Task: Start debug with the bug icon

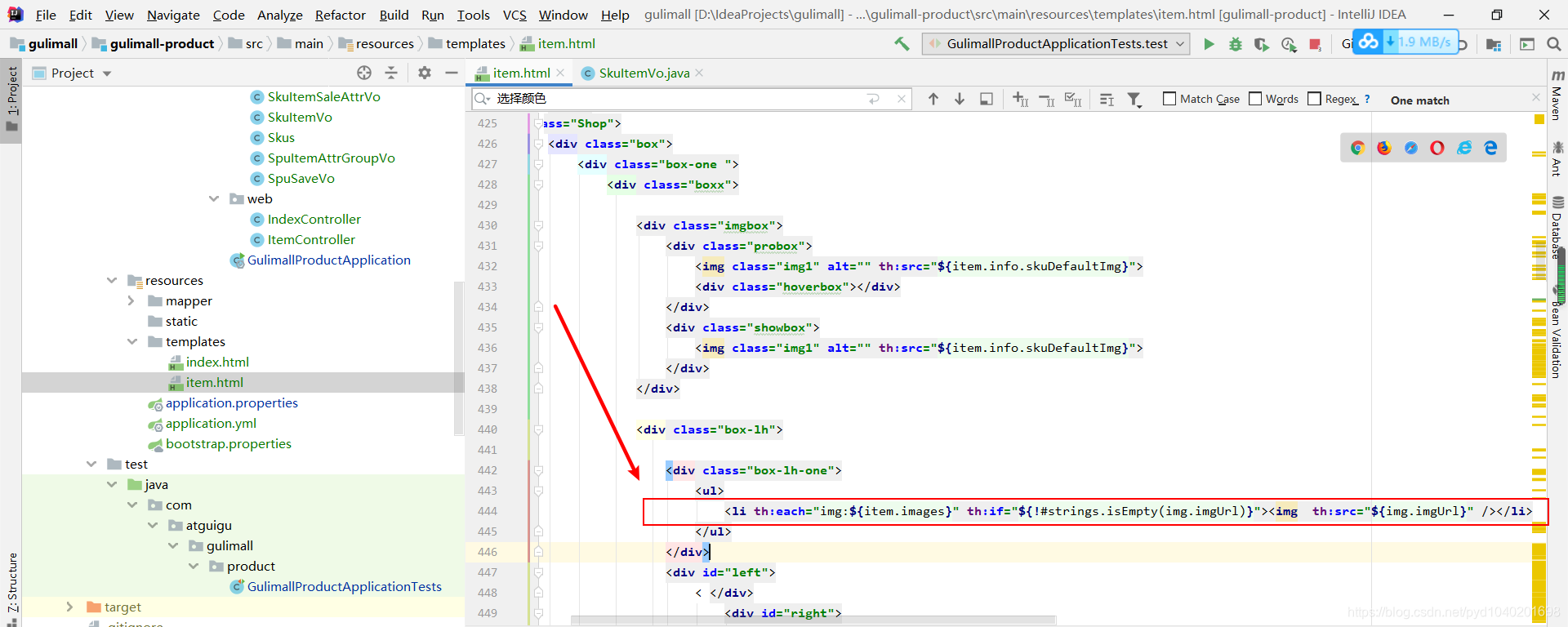Action: [1236, 44]
